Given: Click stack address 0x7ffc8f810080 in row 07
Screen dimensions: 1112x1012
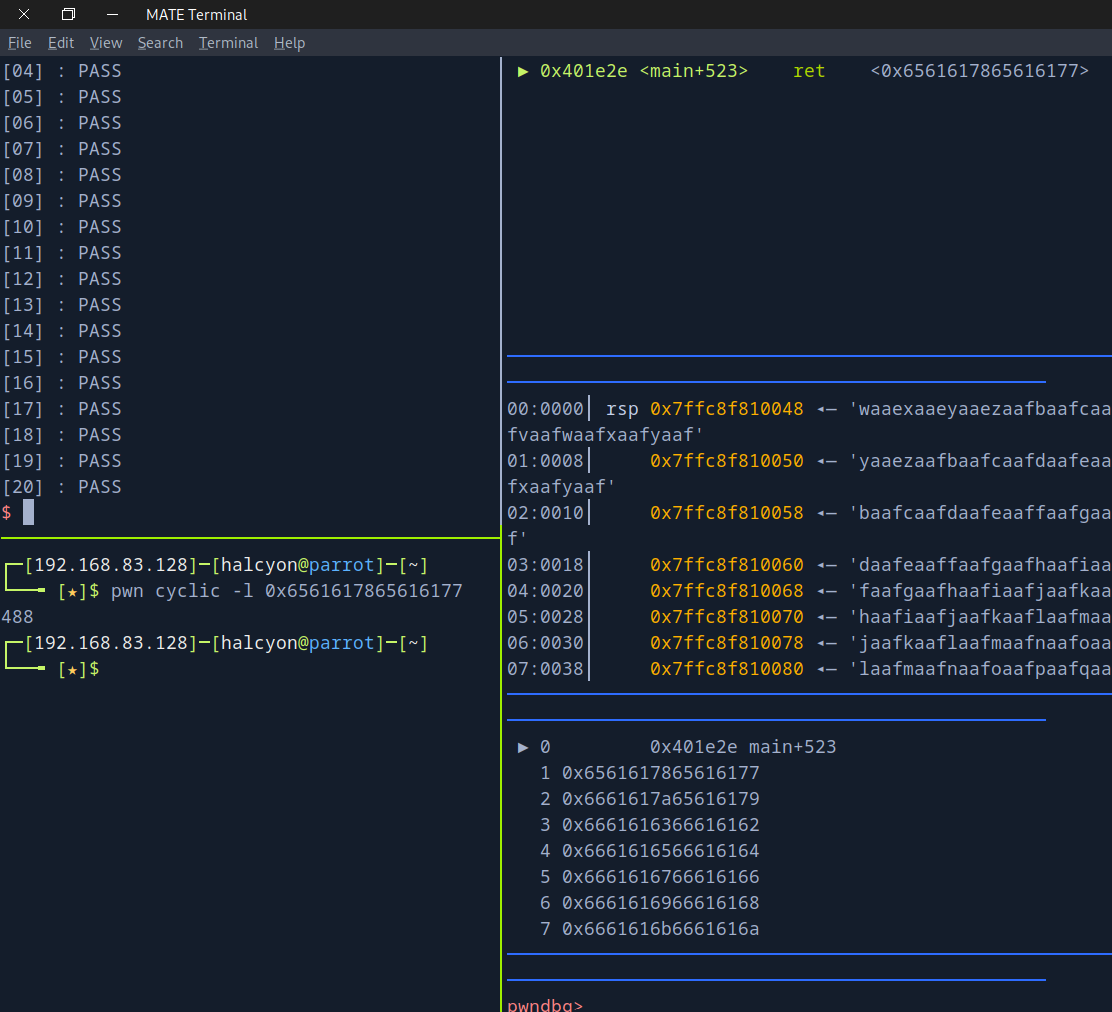Looking at the screenshot, I should tap(726, 669).
